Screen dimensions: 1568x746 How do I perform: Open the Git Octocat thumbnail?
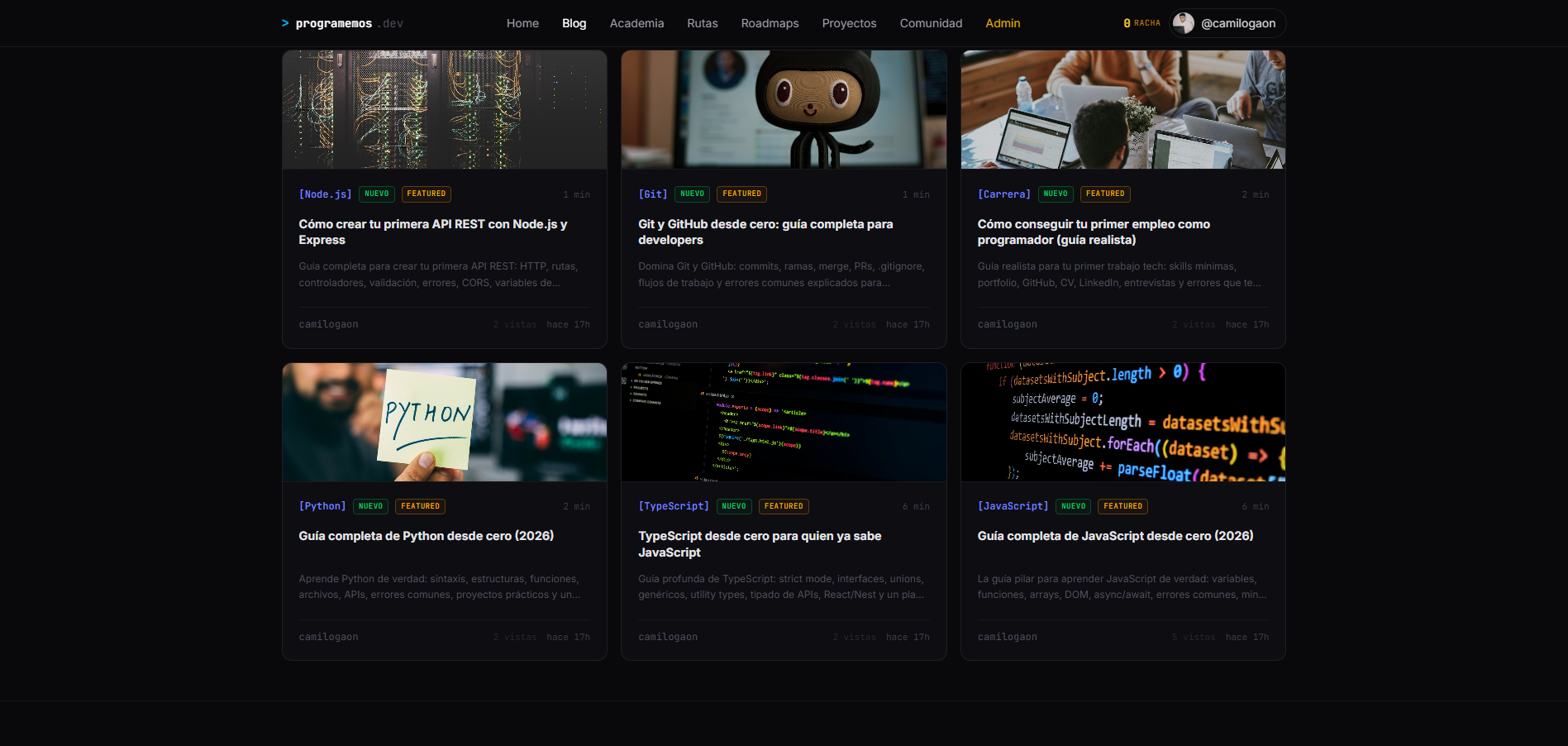tap(784, 110)
